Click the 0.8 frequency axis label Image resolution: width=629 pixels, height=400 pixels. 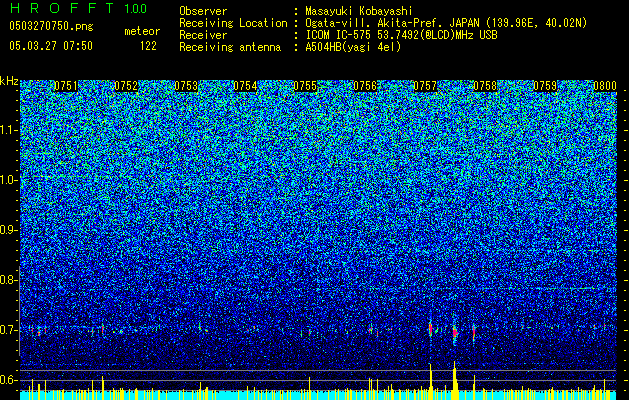(8, 280)
